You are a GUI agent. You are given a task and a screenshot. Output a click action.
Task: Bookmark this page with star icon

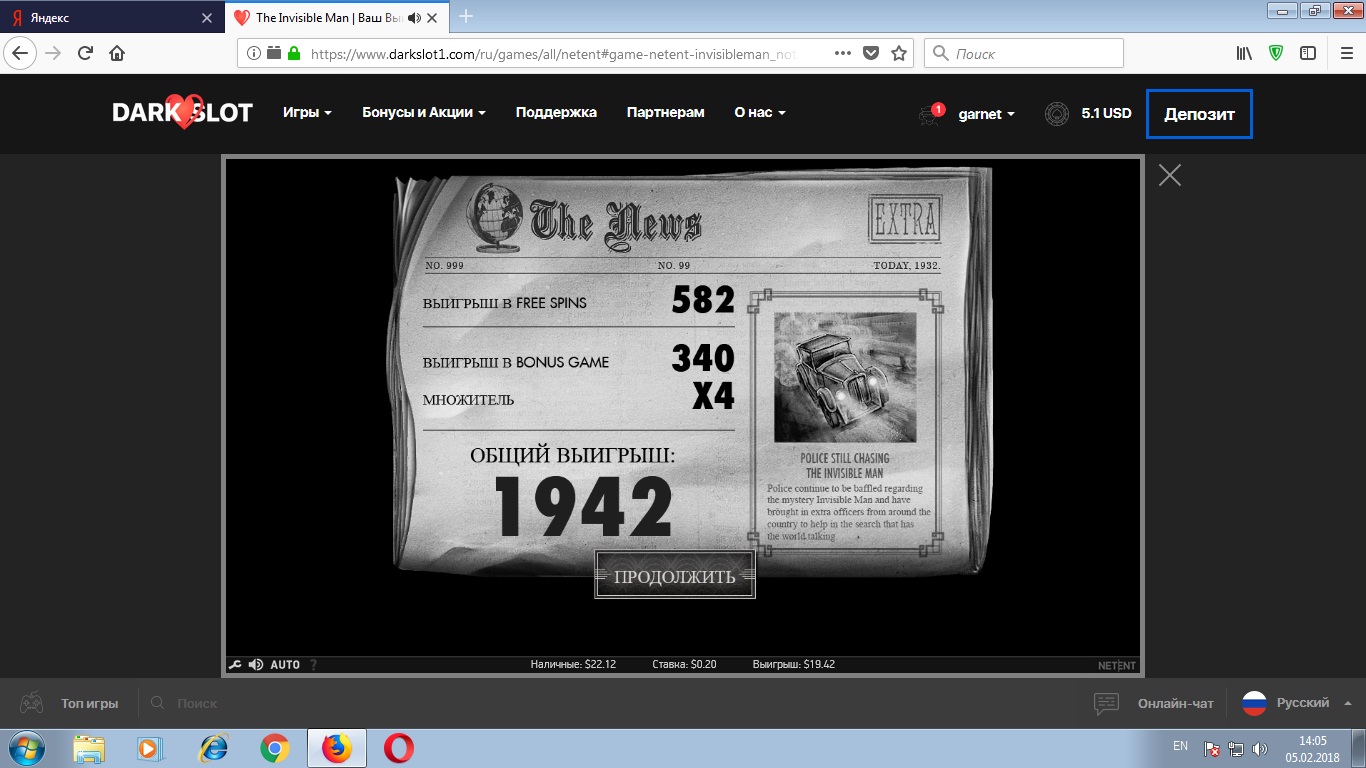(x=899, y=53)
